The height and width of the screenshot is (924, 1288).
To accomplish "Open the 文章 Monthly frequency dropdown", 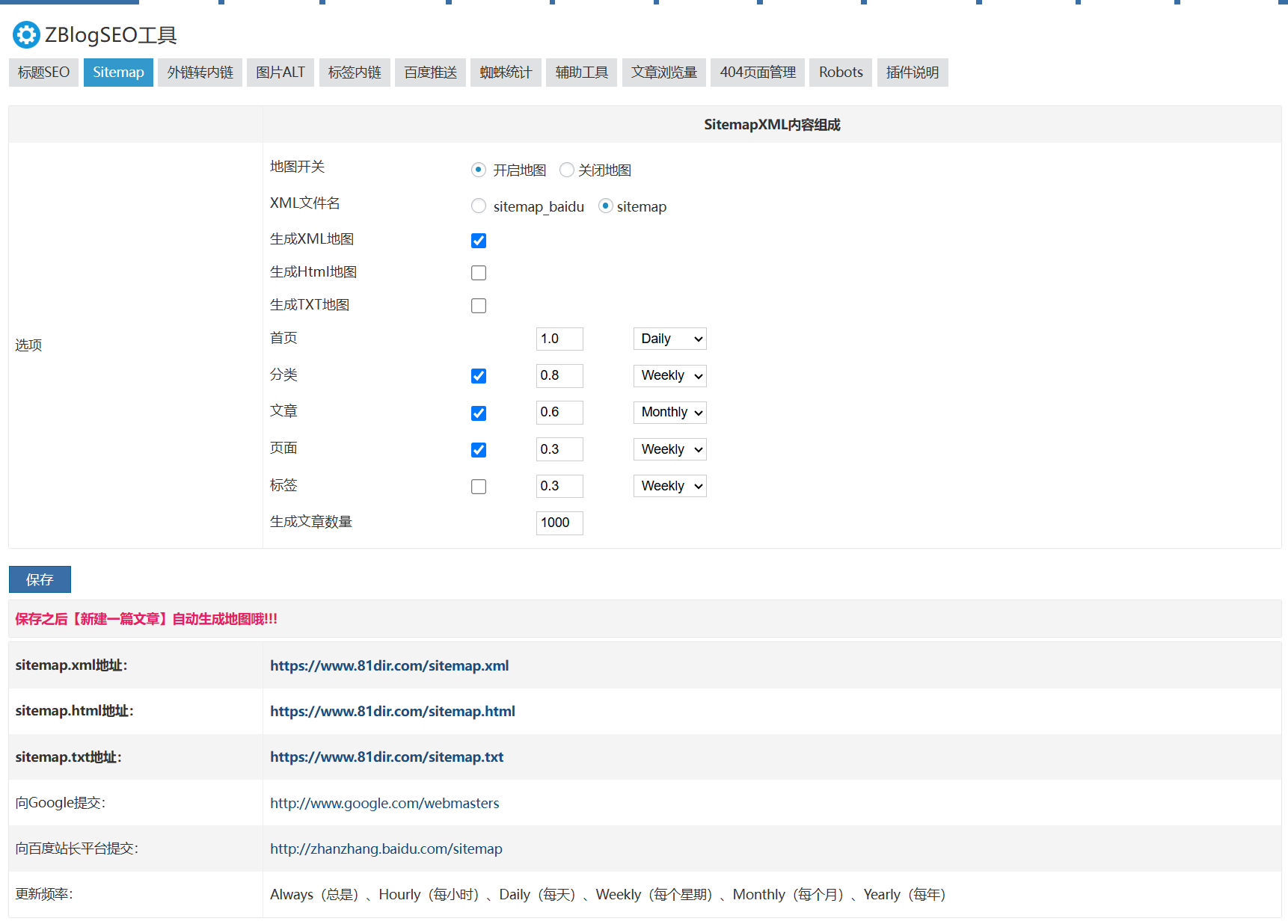I will [669, 412].
